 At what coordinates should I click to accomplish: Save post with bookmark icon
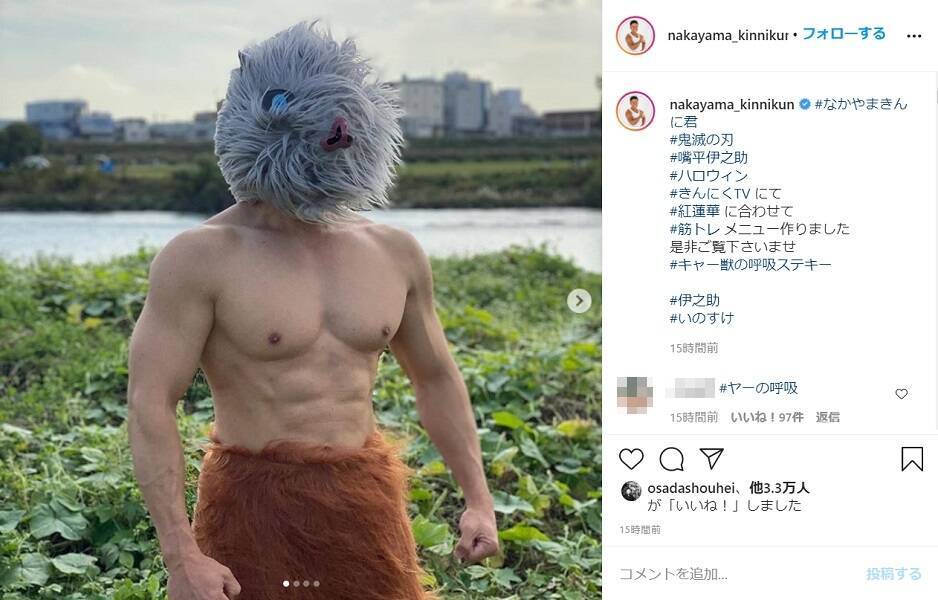(x=912, y=459)
